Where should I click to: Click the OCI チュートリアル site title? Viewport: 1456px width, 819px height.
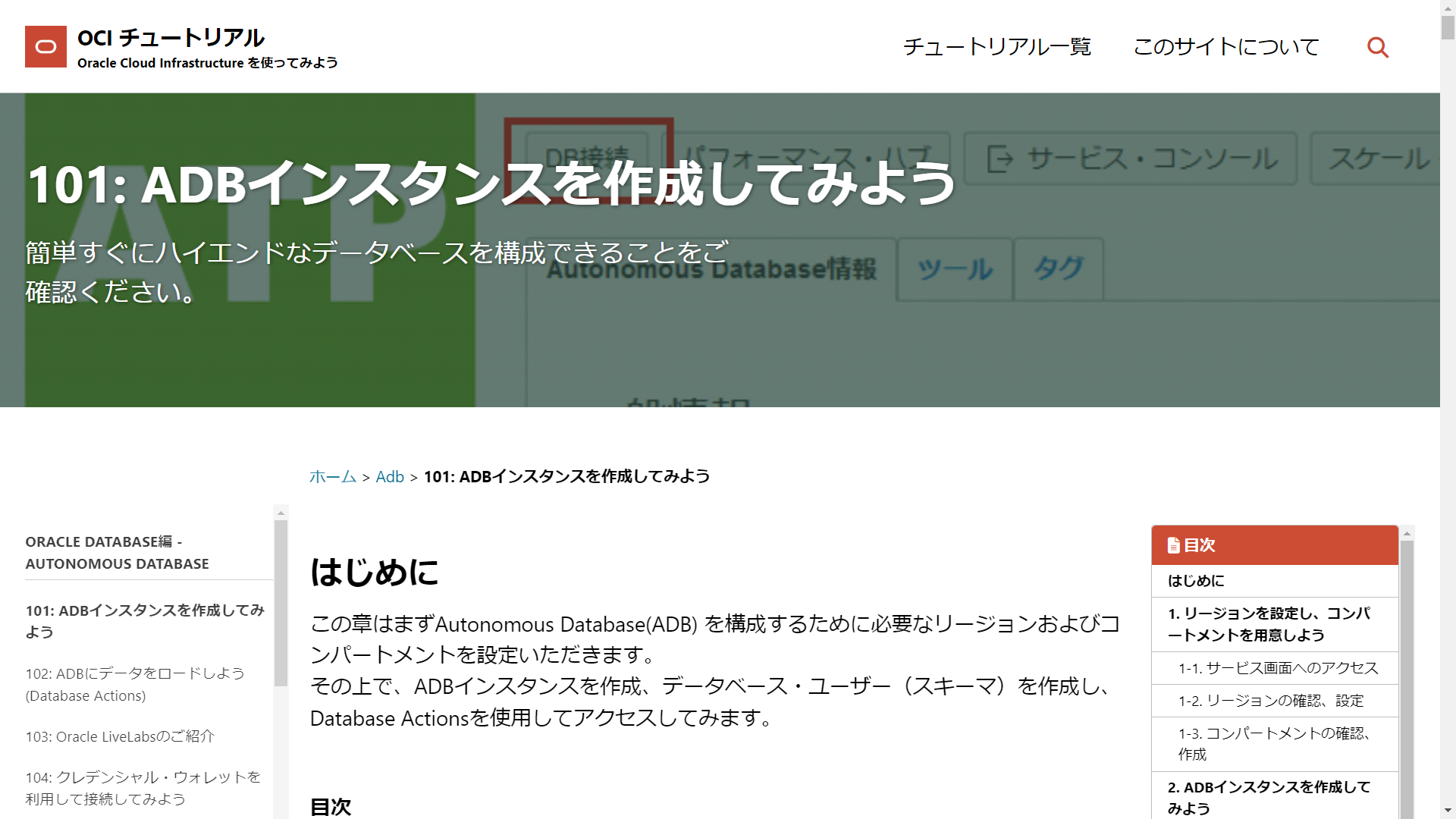170,36
